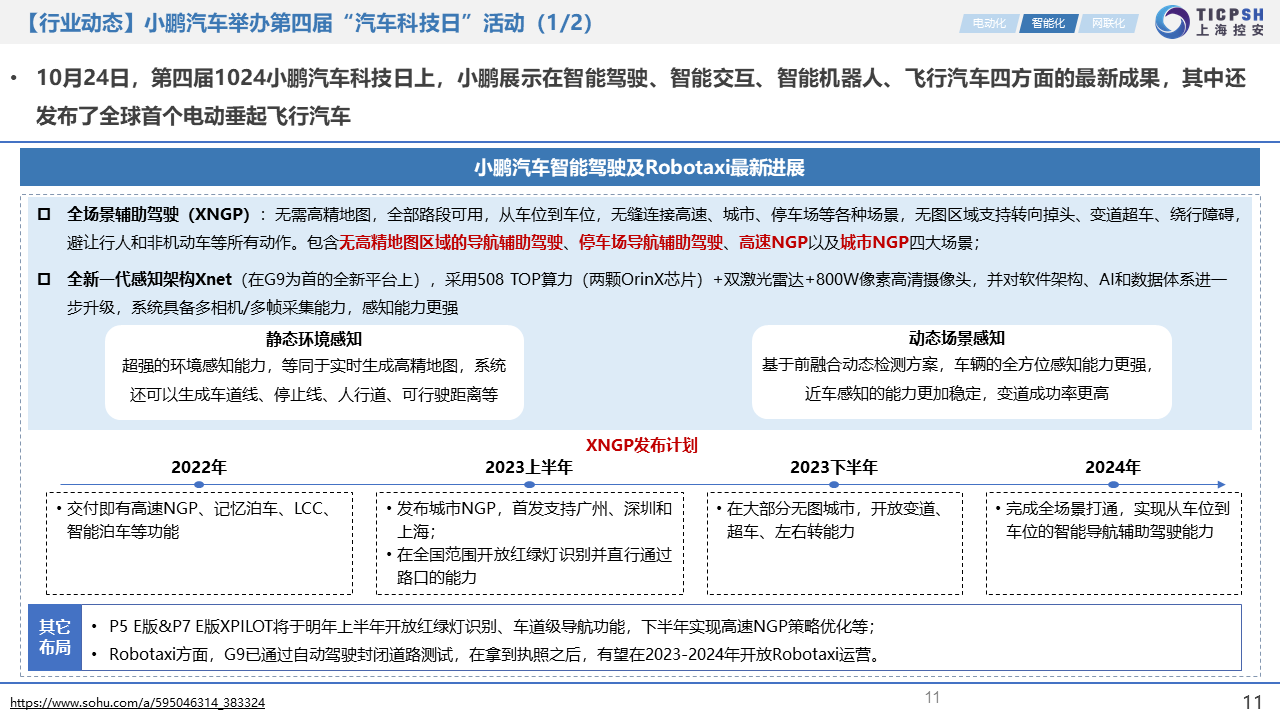Open the sohu.com source link
This screenshot has height=720, width=1280.
pyautogui.click(x=137, y=703)
